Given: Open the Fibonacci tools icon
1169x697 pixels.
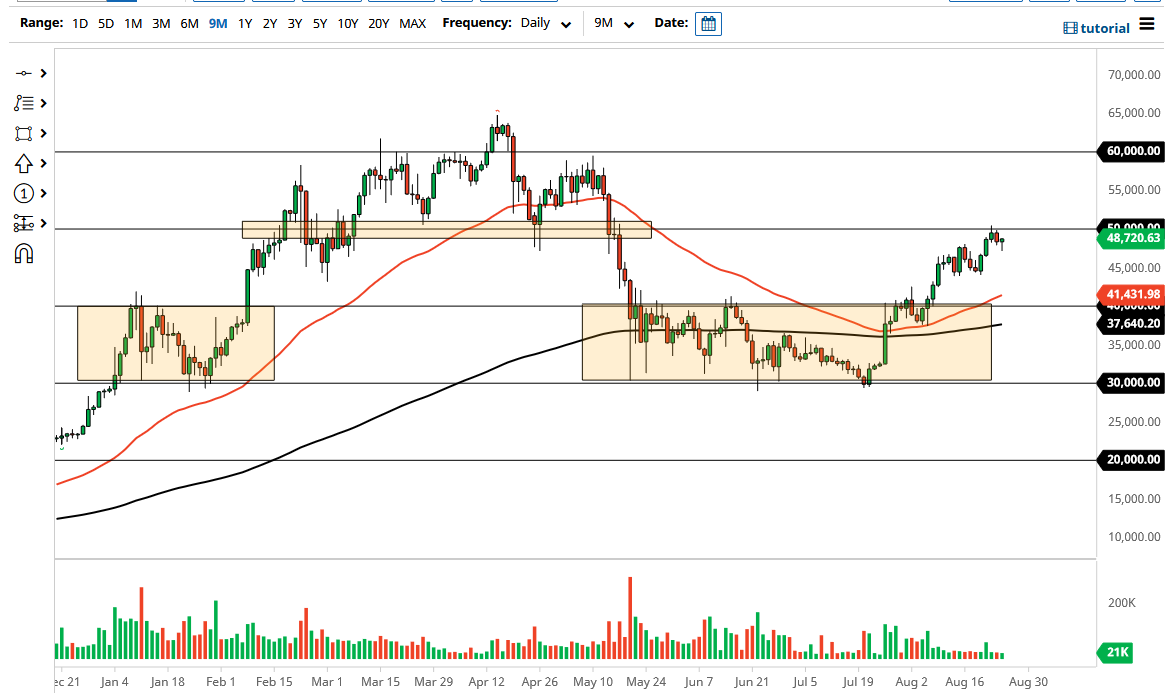Looking at the screenshot, I should click(x=23, y=103).
